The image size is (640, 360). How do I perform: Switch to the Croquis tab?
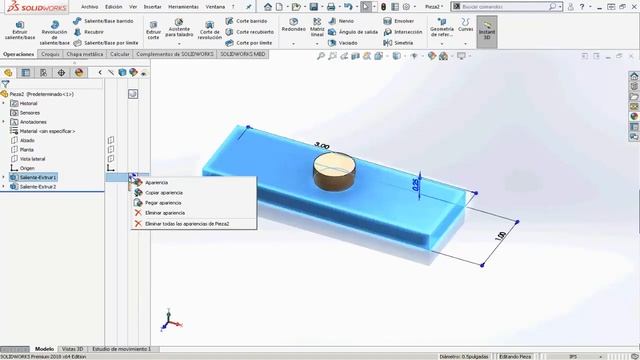coord(50,54)
